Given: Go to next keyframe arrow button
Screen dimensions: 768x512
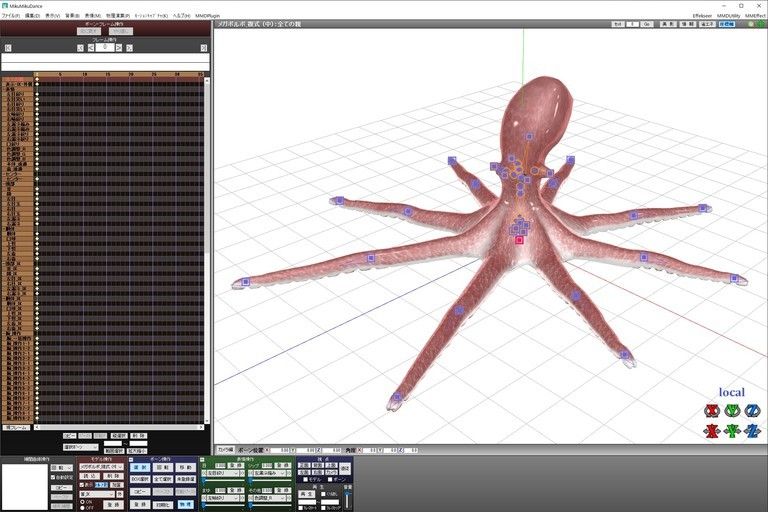Looking at the screenshot, I should tap(129, 48).
